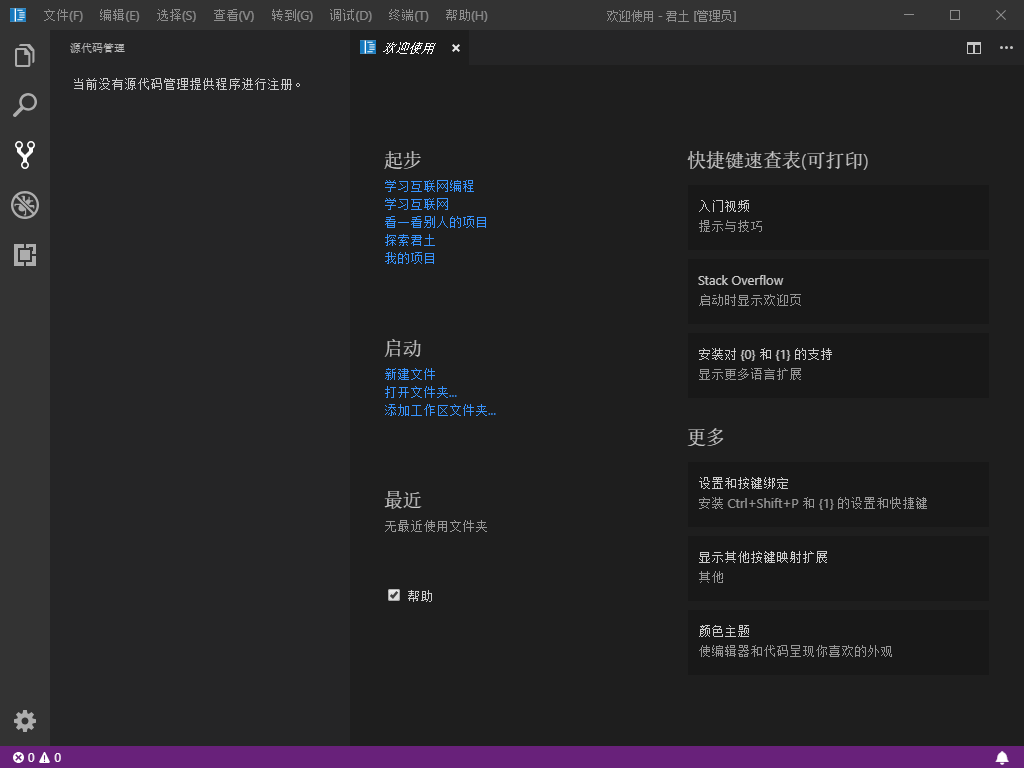
Task: Click the 快捷键速查表(可打印) heading
Action: [778, 160]
